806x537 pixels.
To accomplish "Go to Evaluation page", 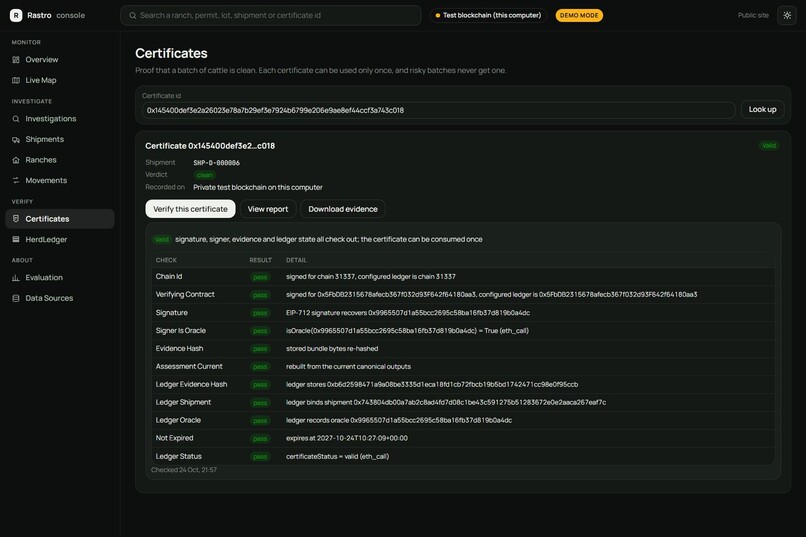I will [x=60, y=277].
